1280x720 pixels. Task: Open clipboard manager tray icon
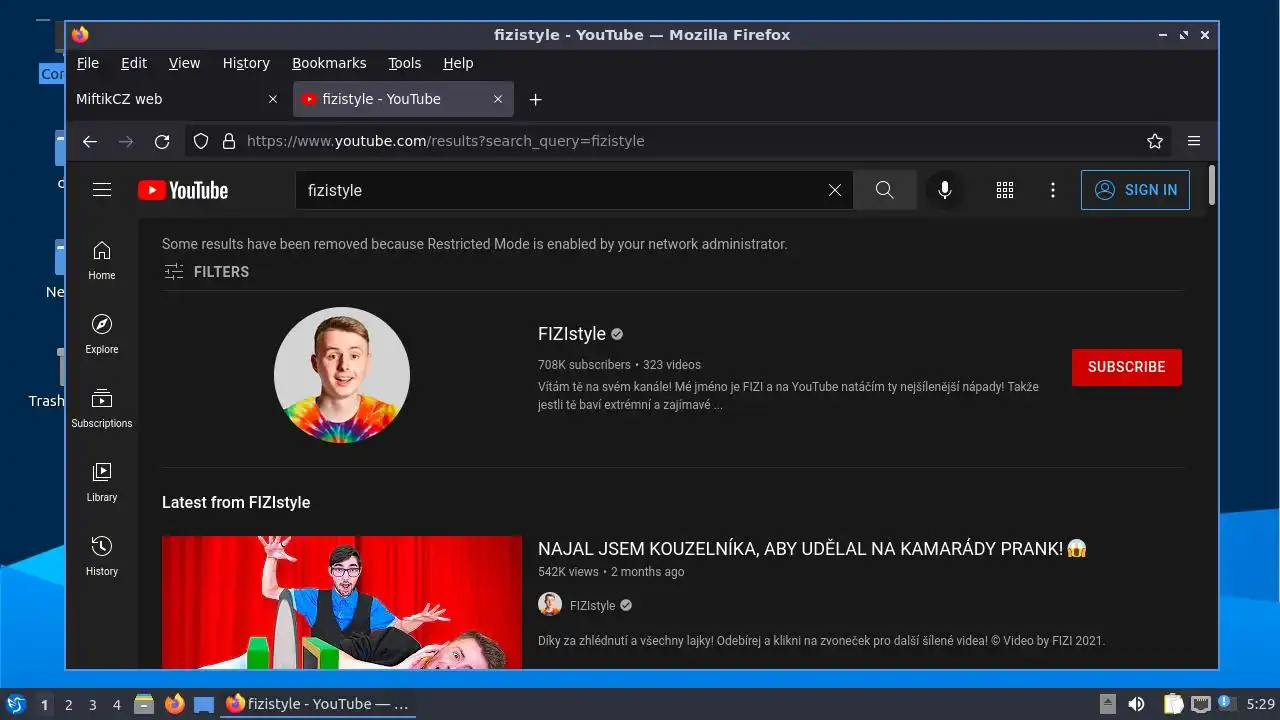coord(1173,704)
